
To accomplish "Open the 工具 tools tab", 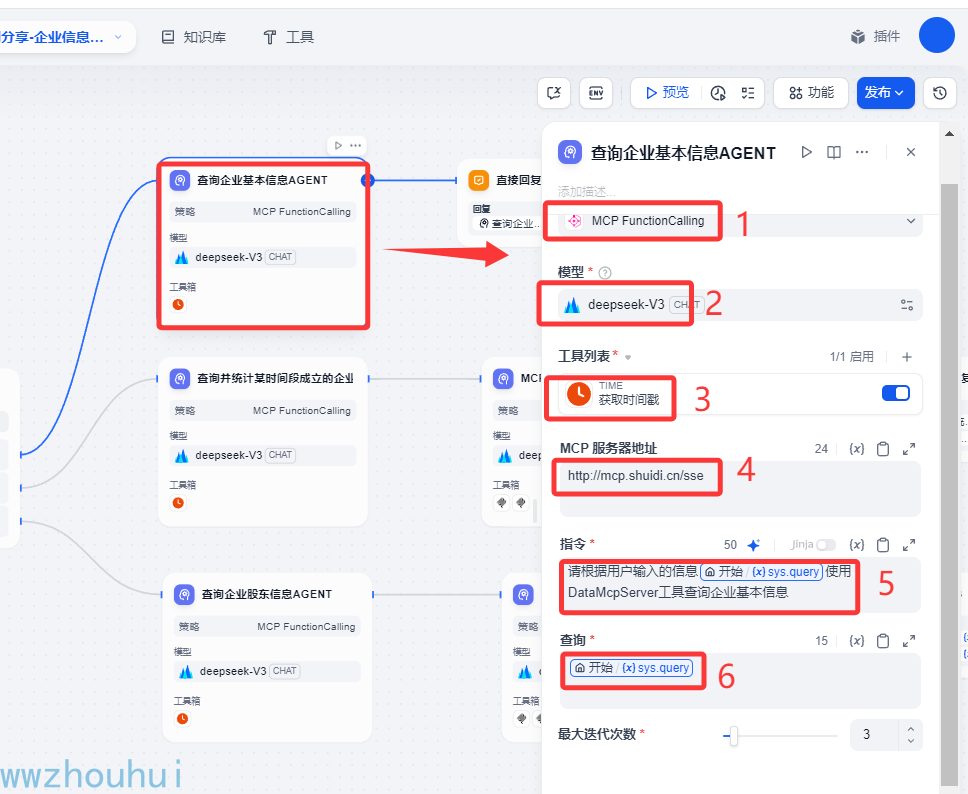I will (x=288, y=37).
